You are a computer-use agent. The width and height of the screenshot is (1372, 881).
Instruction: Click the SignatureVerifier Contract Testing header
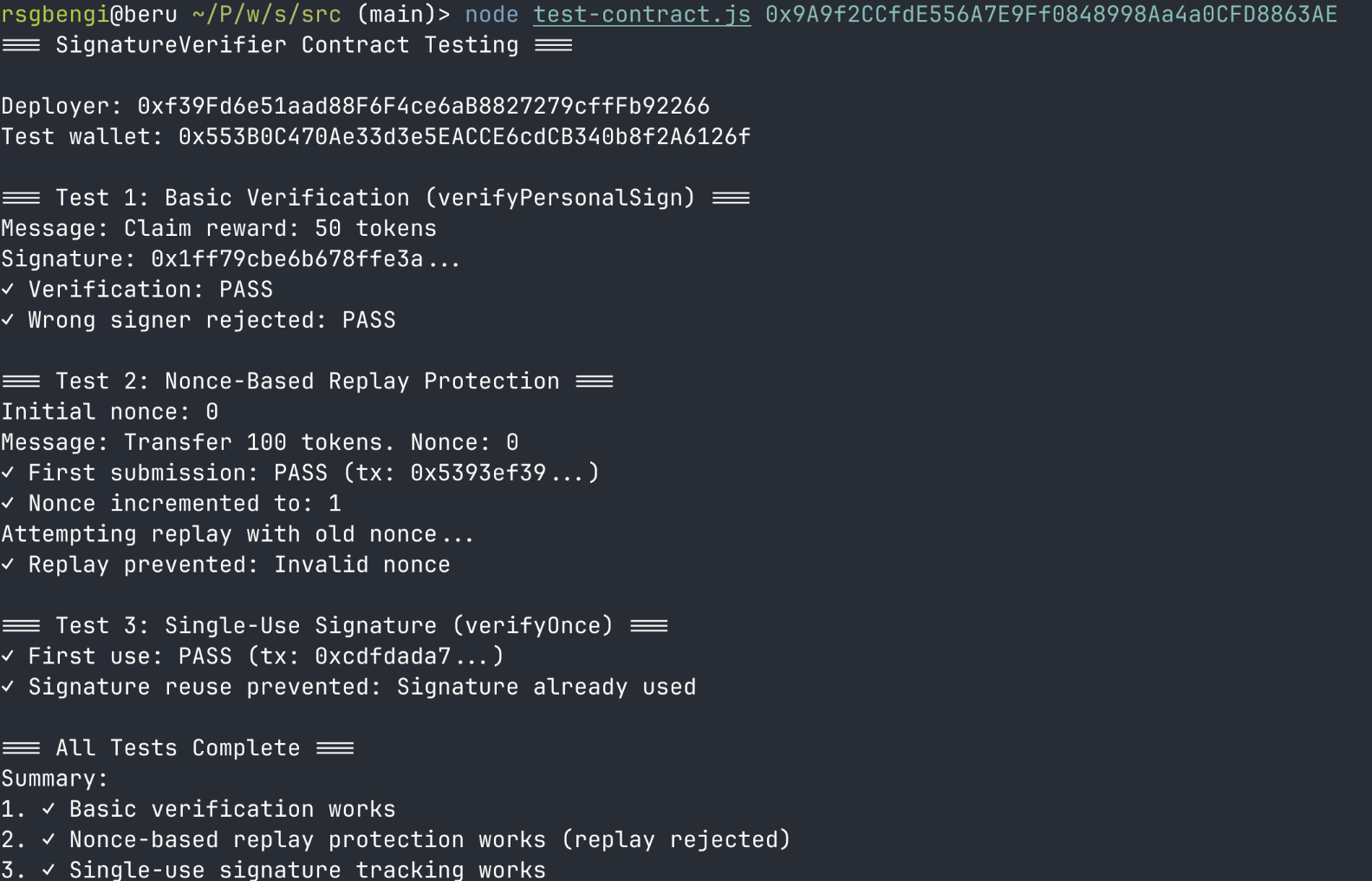[287, 45]
